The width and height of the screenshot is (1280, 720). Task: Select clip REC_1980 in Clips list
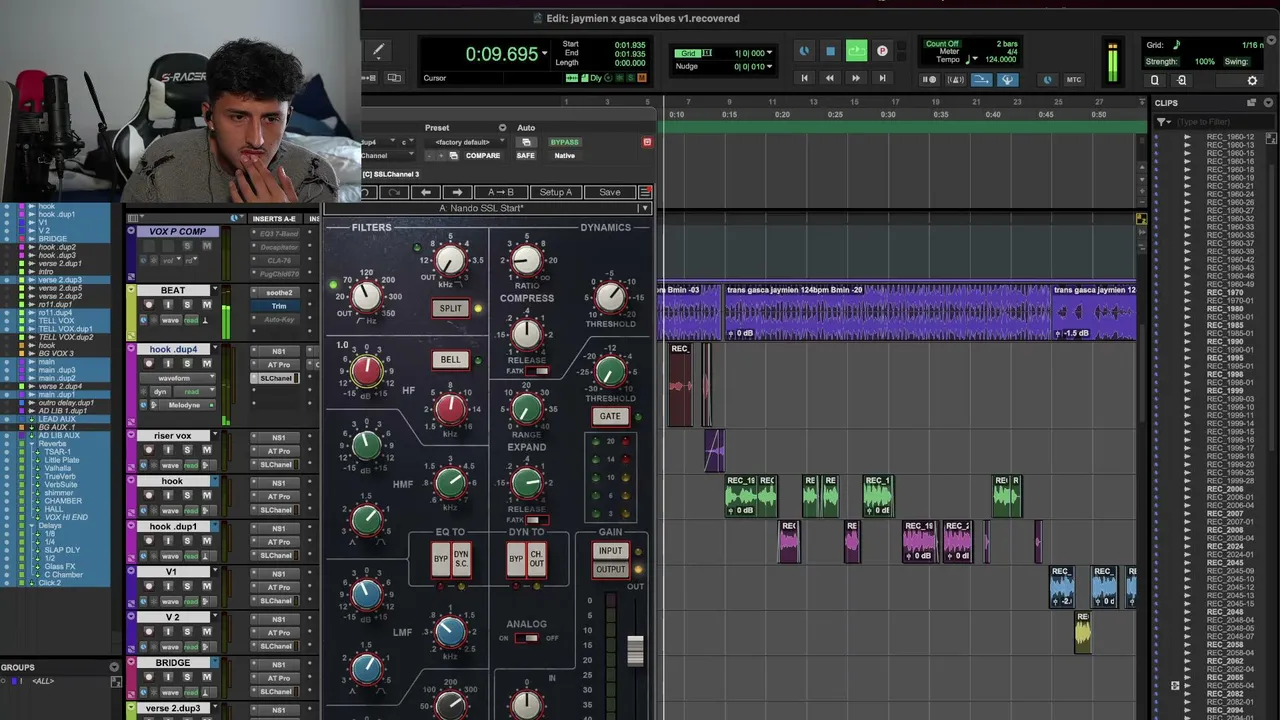pyautogui.click(x=1225, y=309)
